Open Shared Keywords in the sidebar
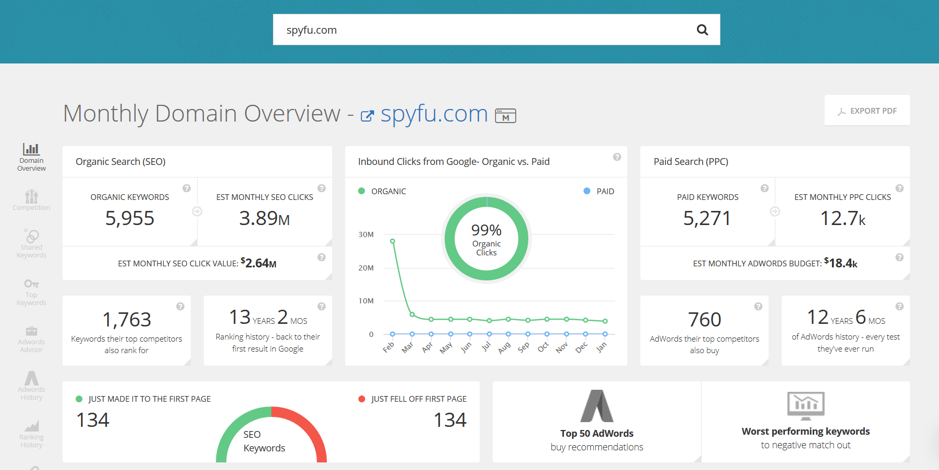 click(31, 244)
